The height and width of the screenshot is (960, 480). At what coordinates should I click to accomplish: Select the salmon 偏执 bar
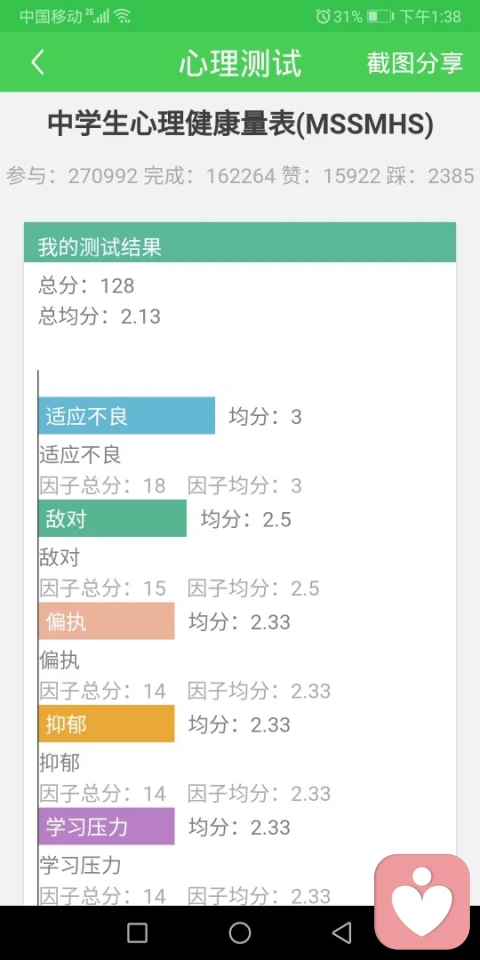coord(107,621)
